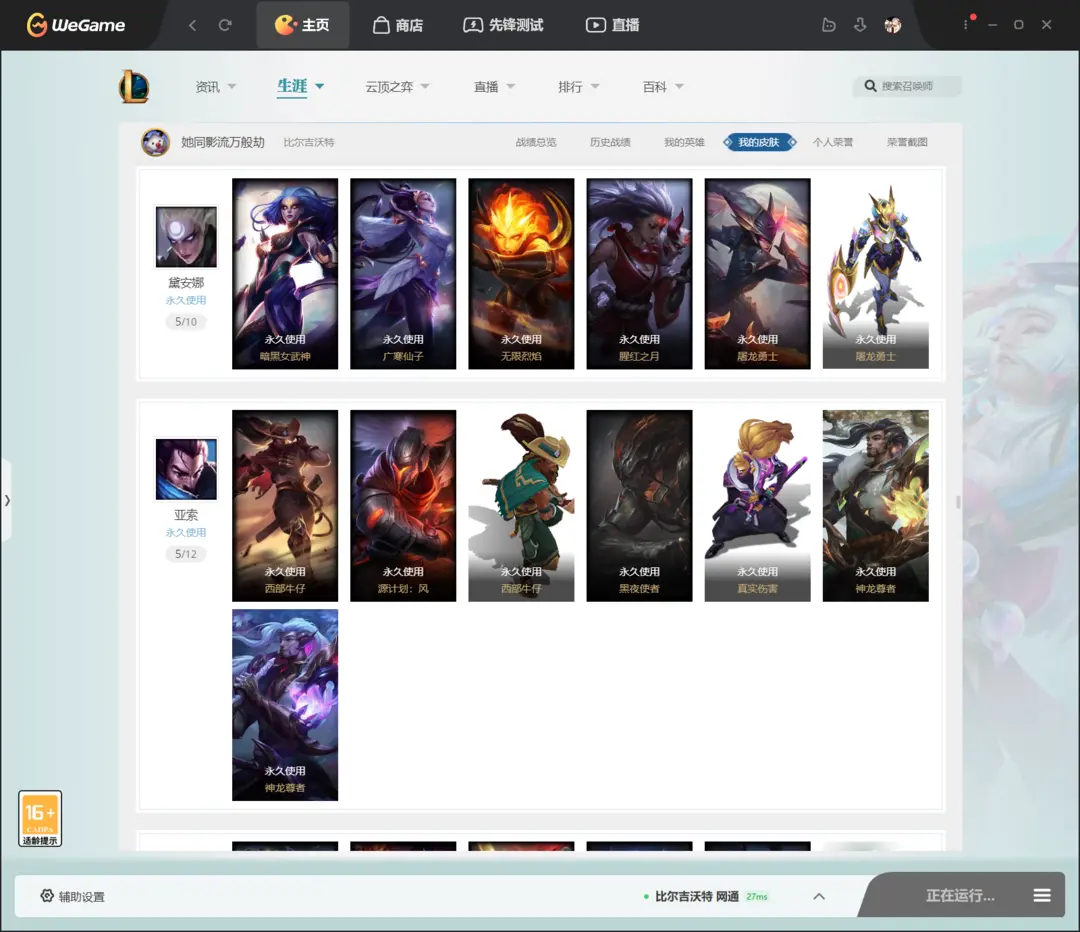Click the 27ms ping indicator

pyautogui.click(x=757, y=897)
